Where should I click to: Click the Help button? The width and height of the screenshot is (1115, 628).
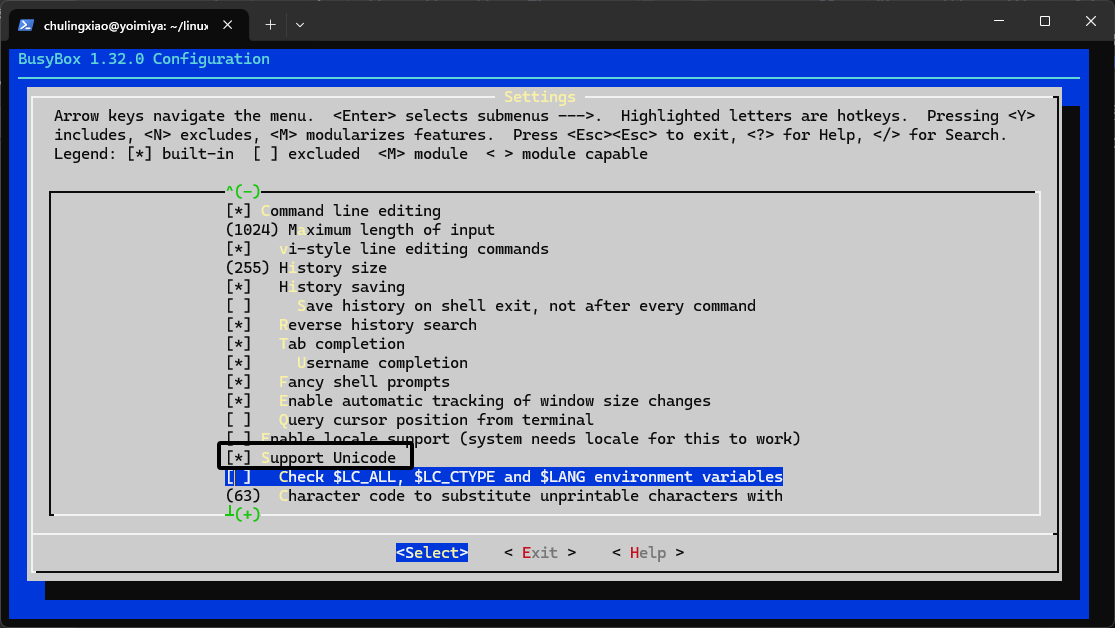[x=648, y=553]
